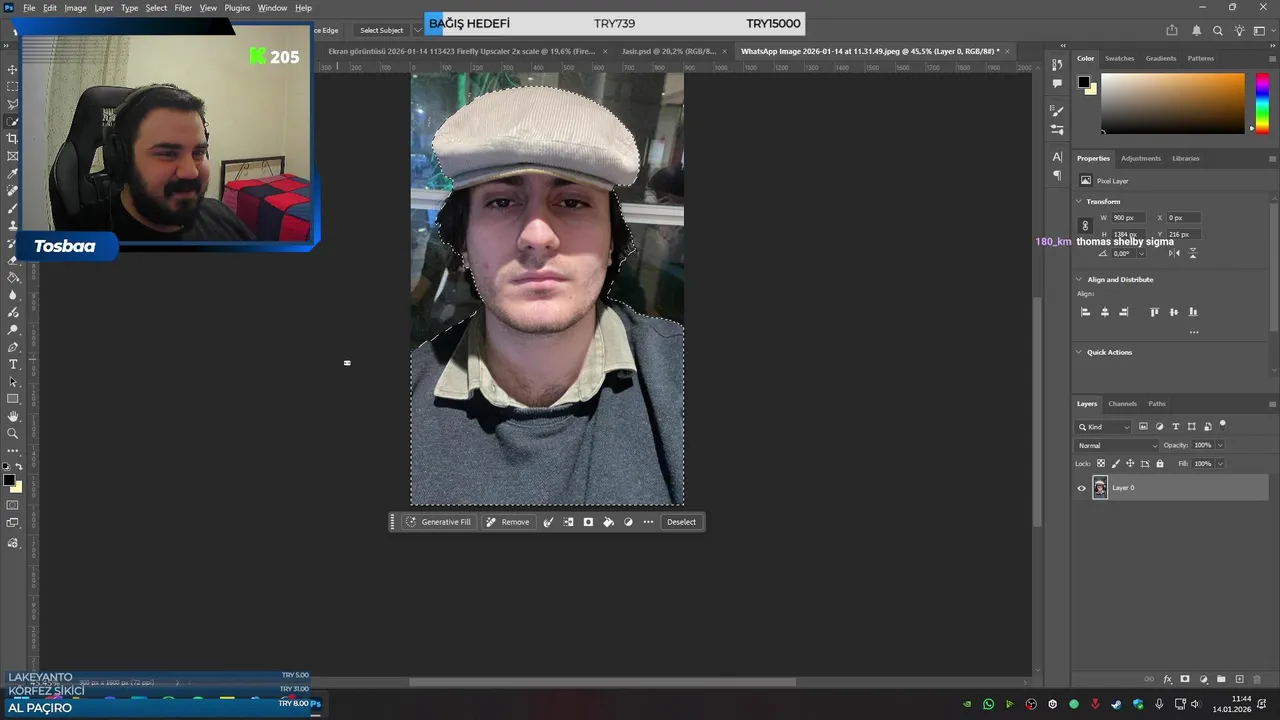Viewport: 1280px width, 720px height.
Task: Turn layer filtering on or off
Action: 1222,425
